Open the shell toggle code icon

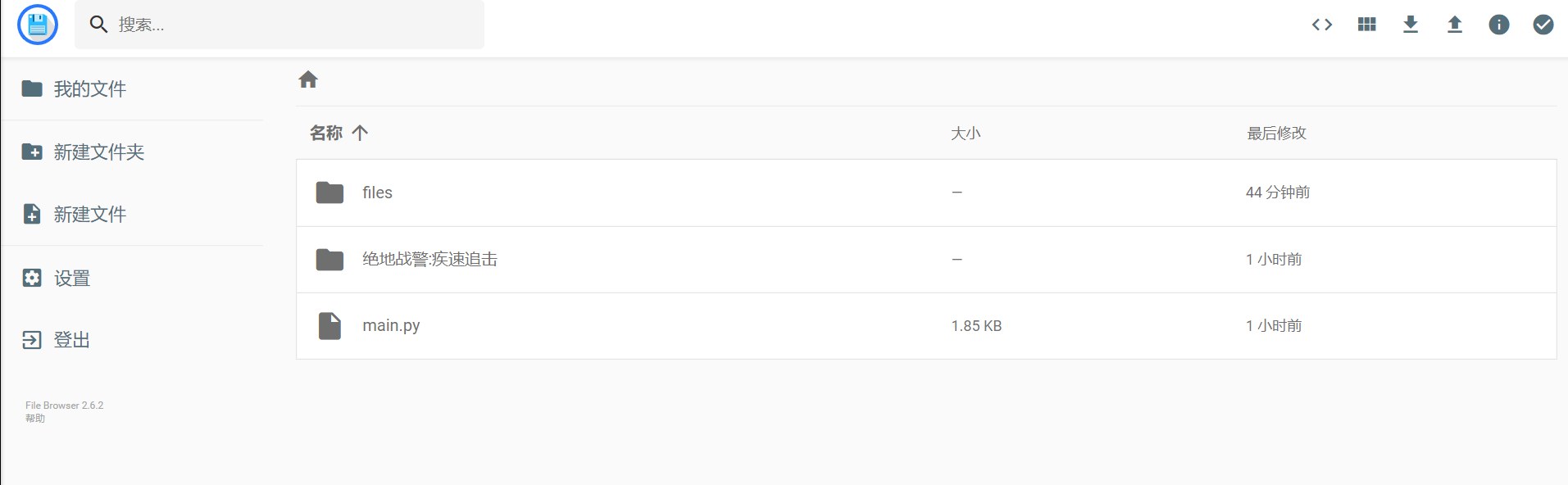[1322, 25]
